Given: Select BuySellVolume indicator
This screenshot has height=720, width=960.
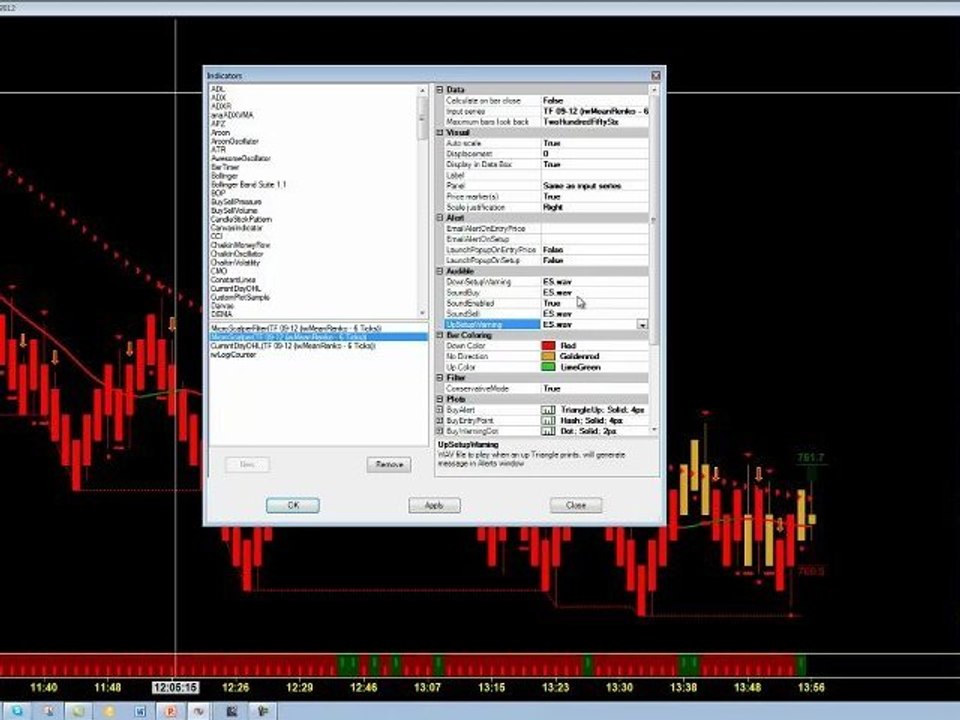Looking at the screenshot, I should click(x=234, y=210).
